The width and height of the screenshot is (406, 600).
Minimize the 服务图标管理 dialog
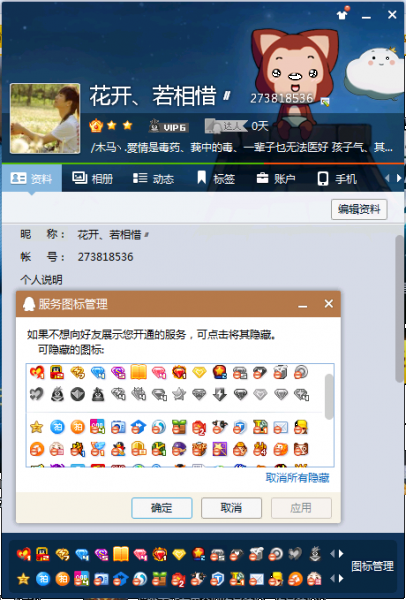click(303, 305)
